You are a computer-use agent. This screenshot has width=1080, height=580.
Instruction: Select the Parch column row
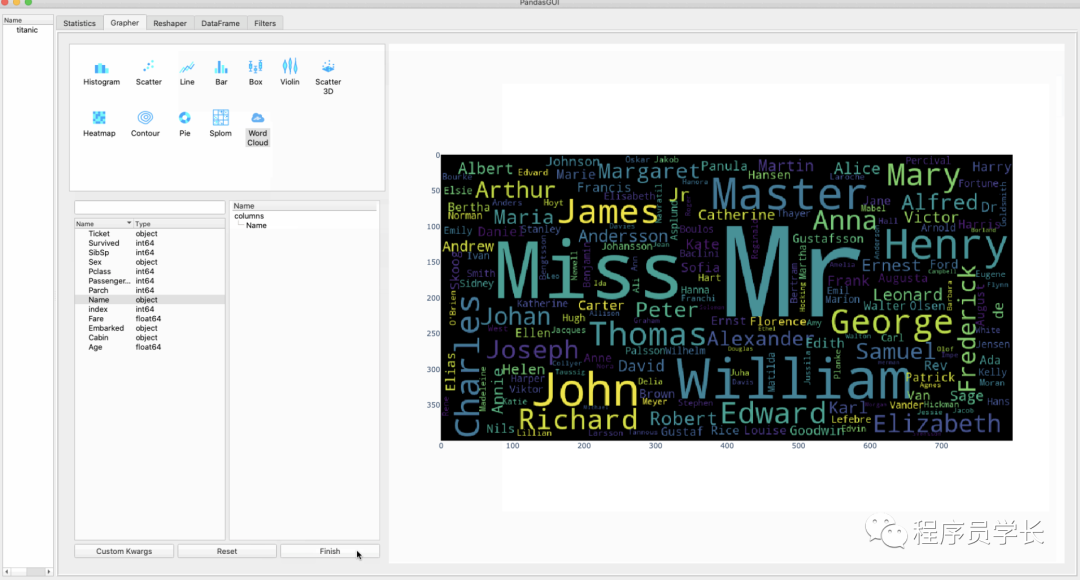pyautogui.click(x=149, y=290)
